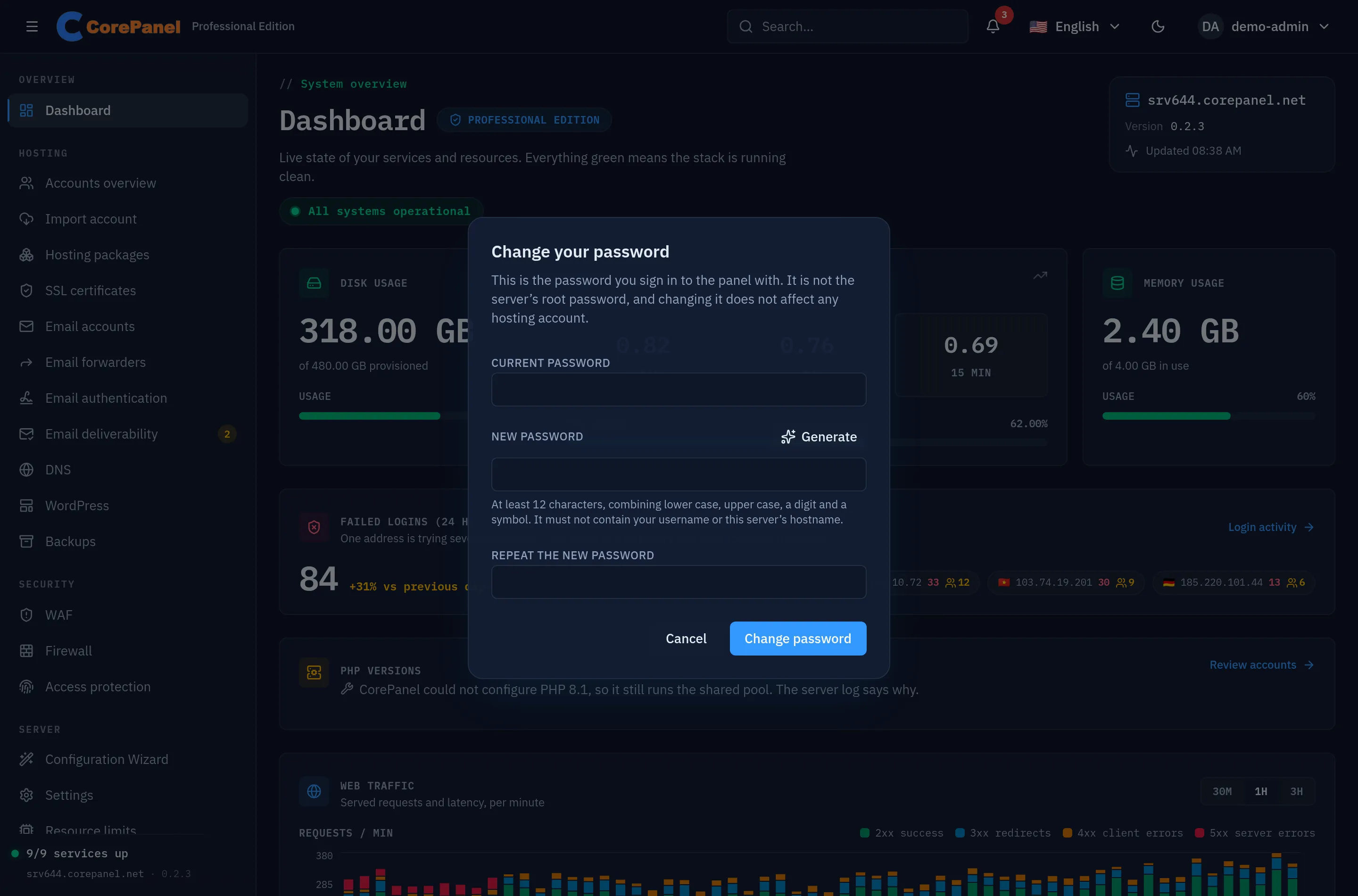
Task: Focus the Repeat the new password field
Action: click(x=679, y=582)
